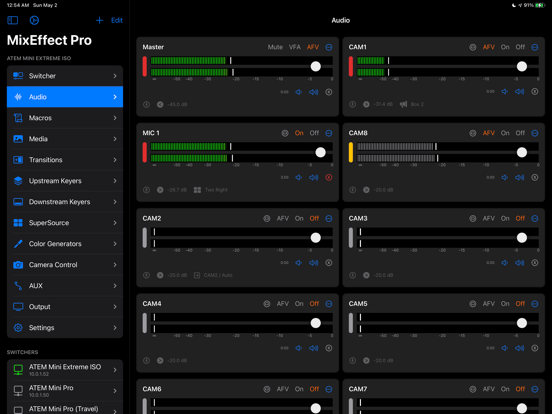This screenshot has width=552, height=414.
Task: Collapse the CAM1 card with its circle-minus icon
Action: click(x=535, y=47)
